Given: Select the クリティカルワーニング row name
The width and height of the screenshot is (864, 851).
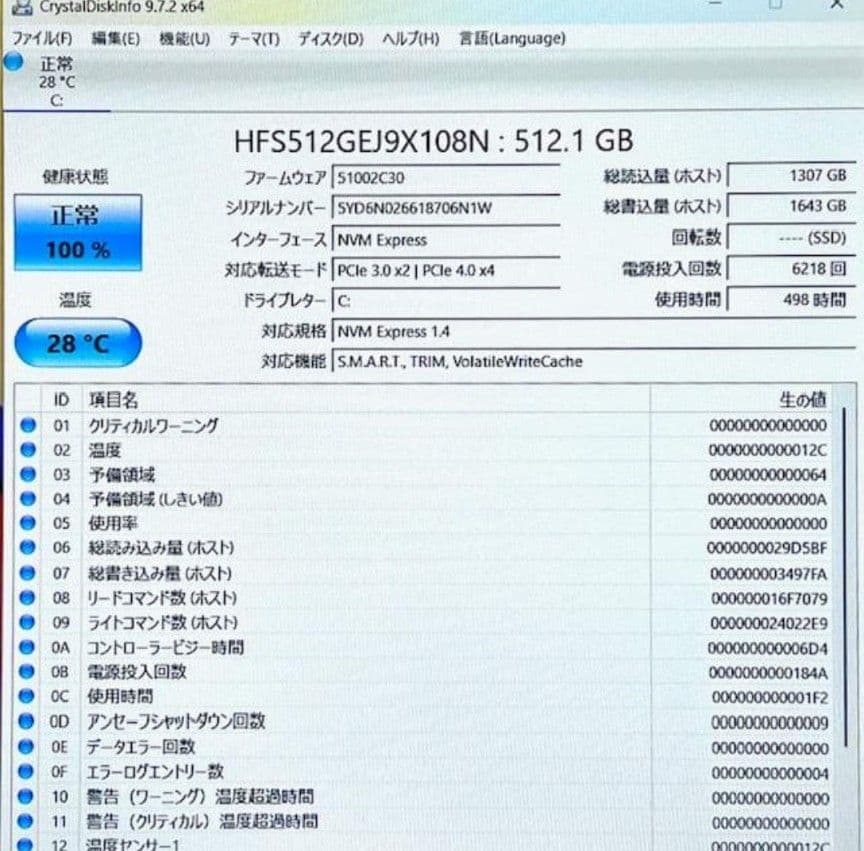Looking at the screenshot, I should 153,426.
